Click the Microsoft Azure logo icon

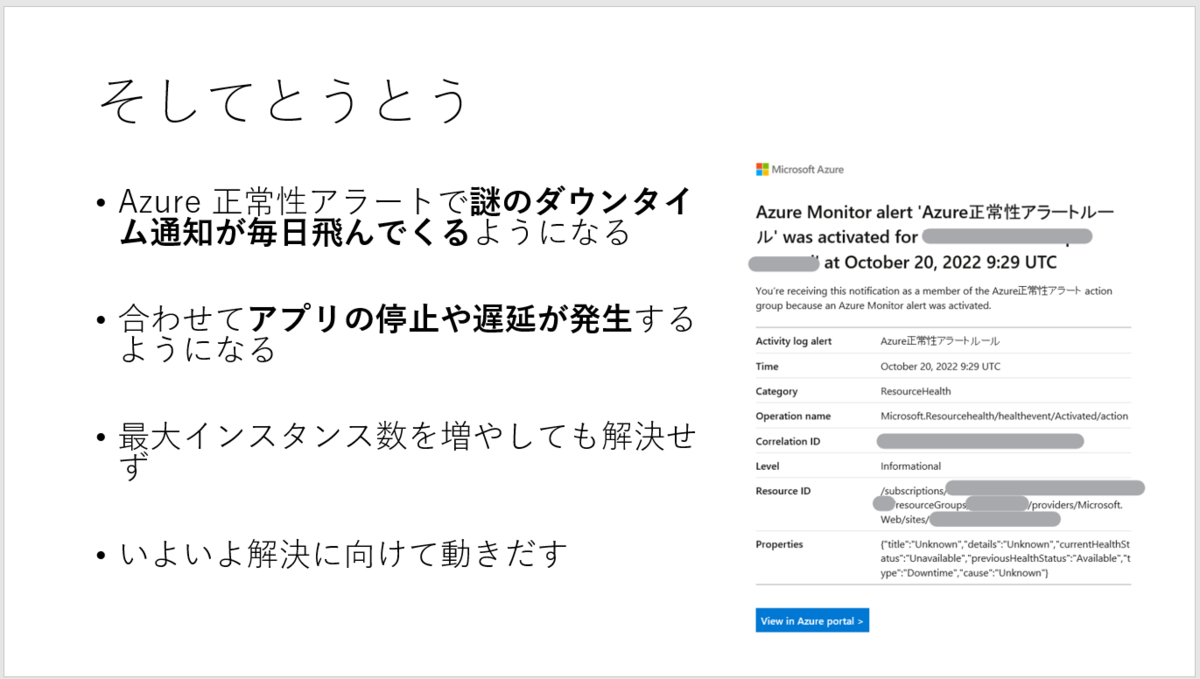click(762, 170)
